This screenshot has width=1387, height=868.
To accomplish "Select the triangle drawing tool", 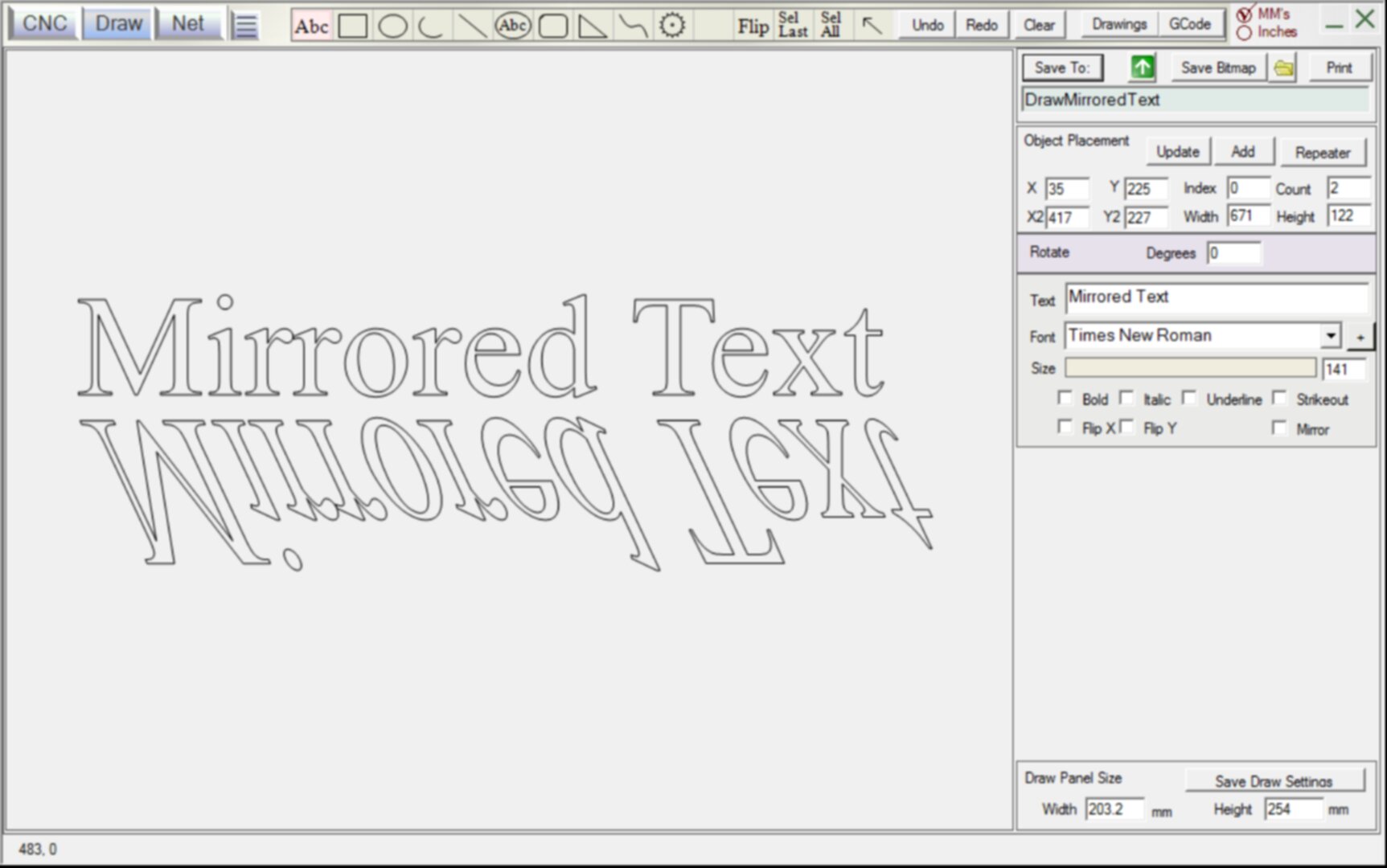I will click(x=593, y=27).
